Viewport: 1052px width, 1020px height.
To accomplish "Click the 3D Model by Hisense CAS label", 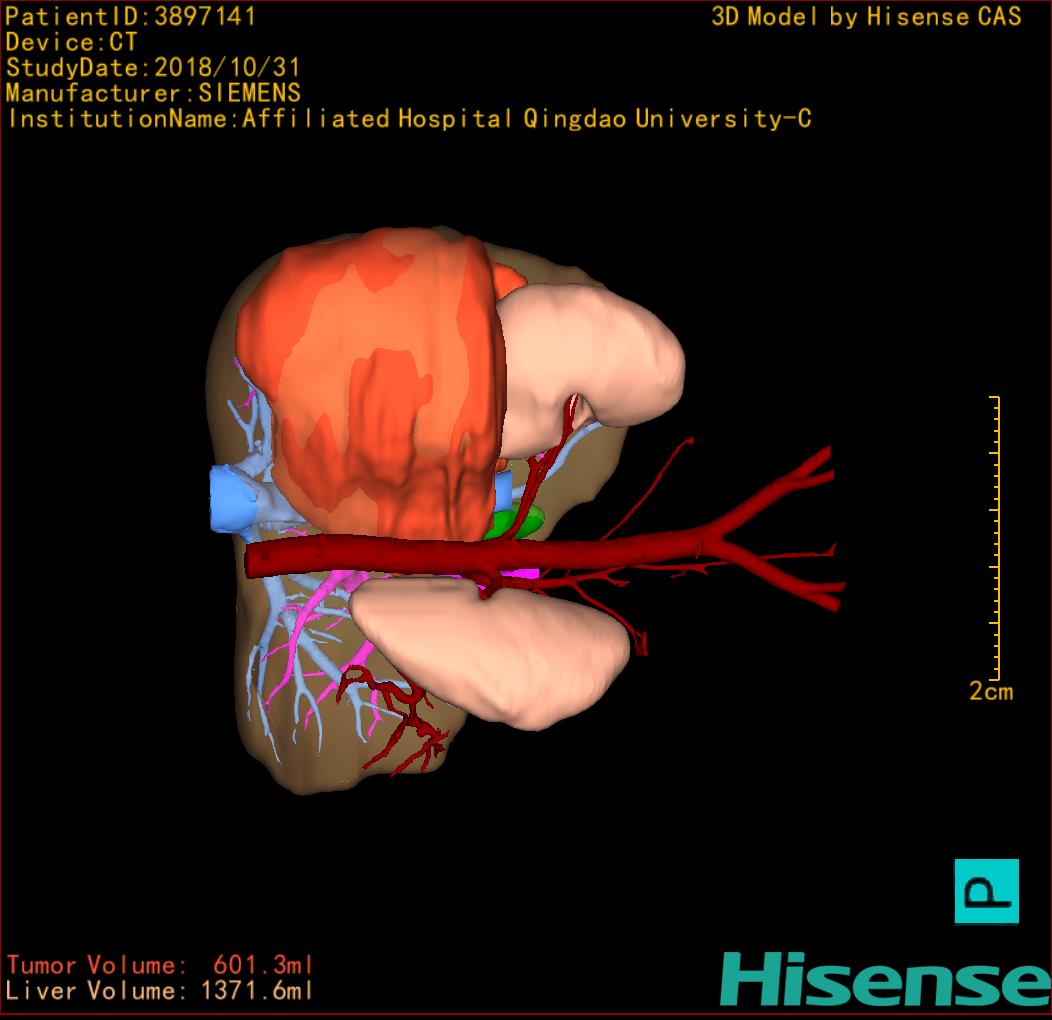I will click(866, 16).
